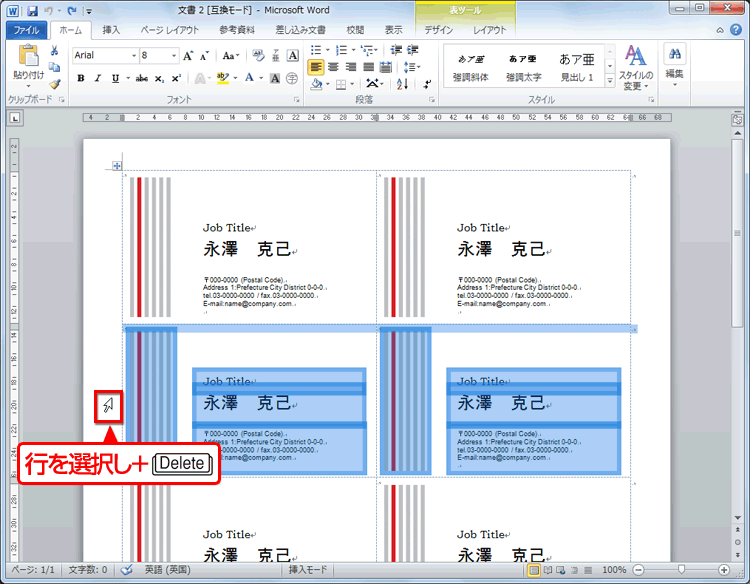The height and width of the screenshot is (584, 750).
Task: Apply subscript formatting
Action: (x=159, y=78)
